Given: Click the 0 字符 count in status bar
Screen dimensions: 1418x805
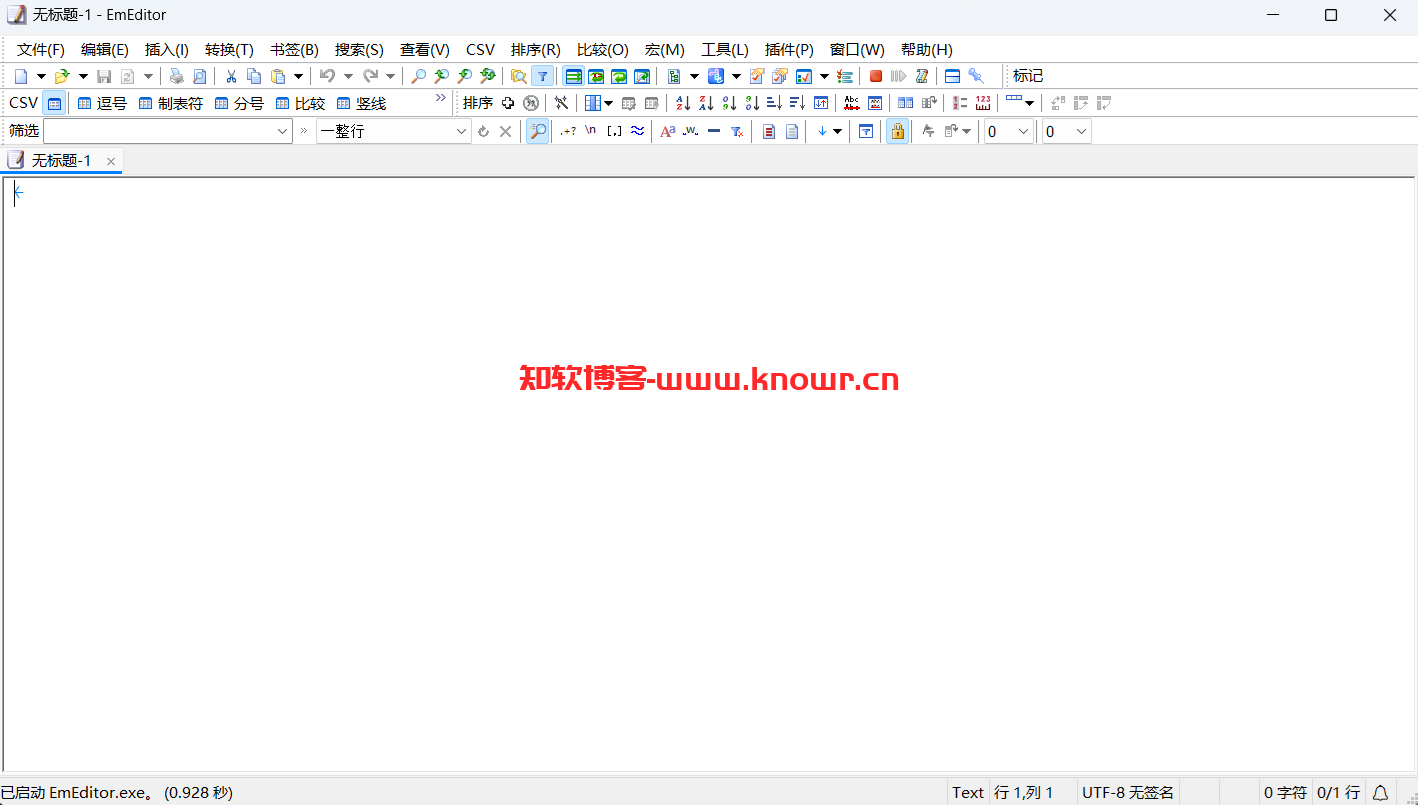Looking at the screenshot, I should (1285, 792).
